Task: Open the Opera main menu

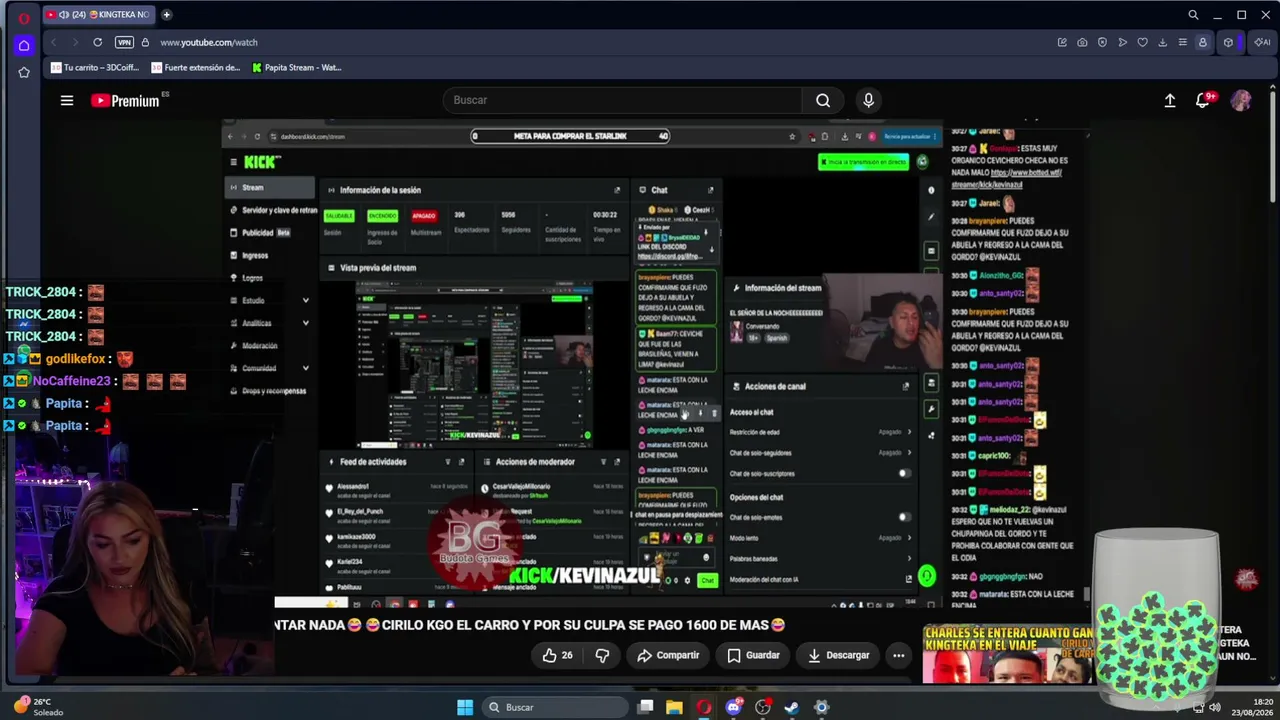Action: [24, 17]
